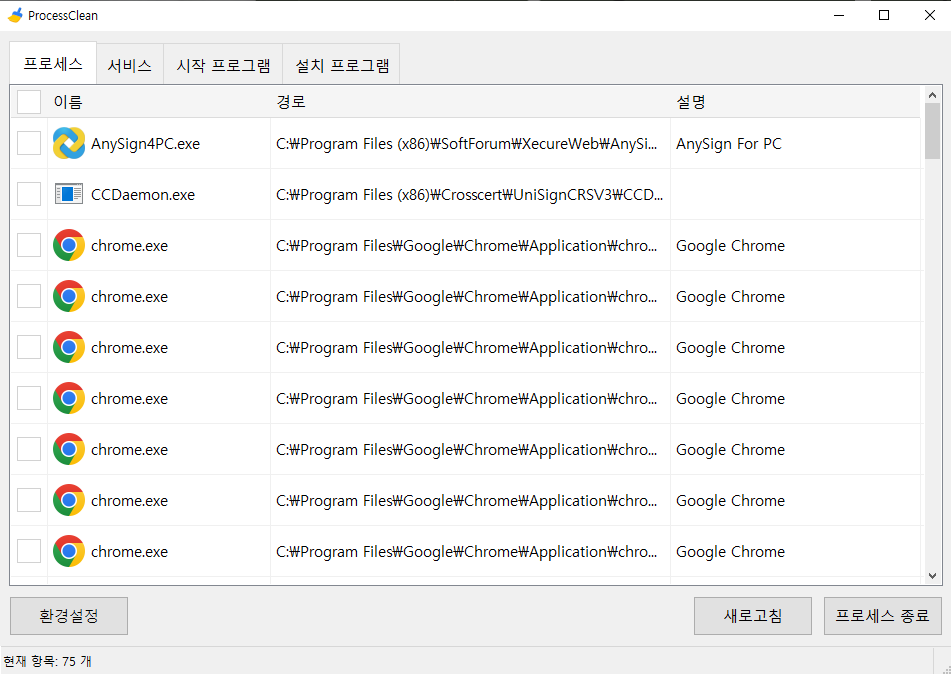
Task: Open the 시작 프로그램 tab
Action: pos(223,65)
